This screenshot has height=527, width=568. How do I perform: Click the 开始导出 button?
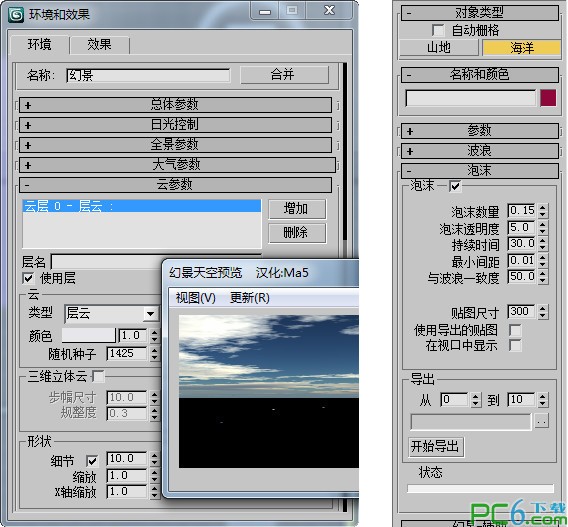coord(436,447)
